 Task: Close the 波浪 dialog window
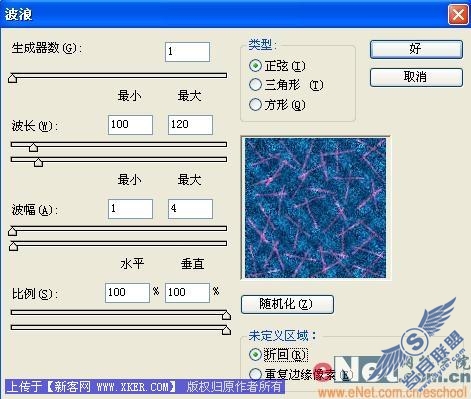(458, 15)
